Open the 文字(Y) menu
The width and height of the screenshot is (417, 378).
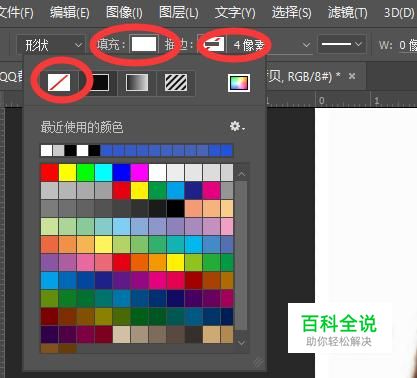pyautogui.click(x=235, y=13)
